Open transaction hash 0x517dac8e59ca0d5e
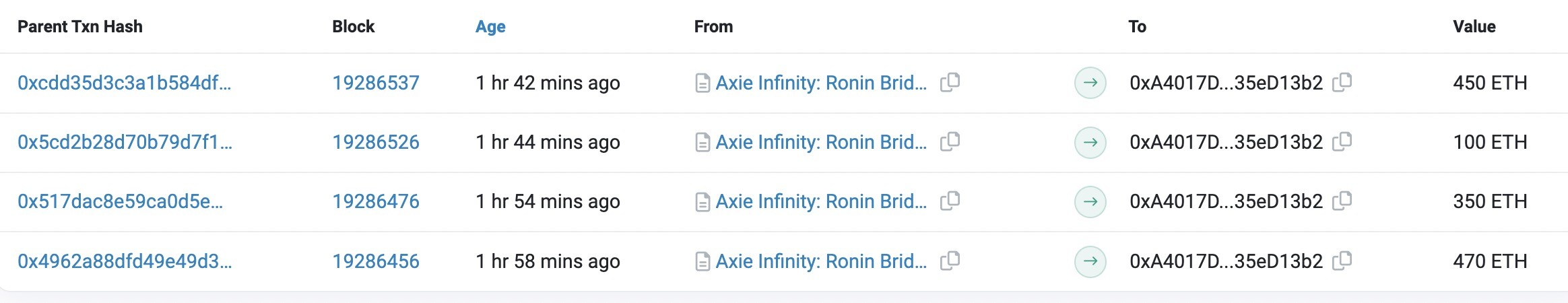Viewport: 1568px width, 303px height. (x=120, y=201)
